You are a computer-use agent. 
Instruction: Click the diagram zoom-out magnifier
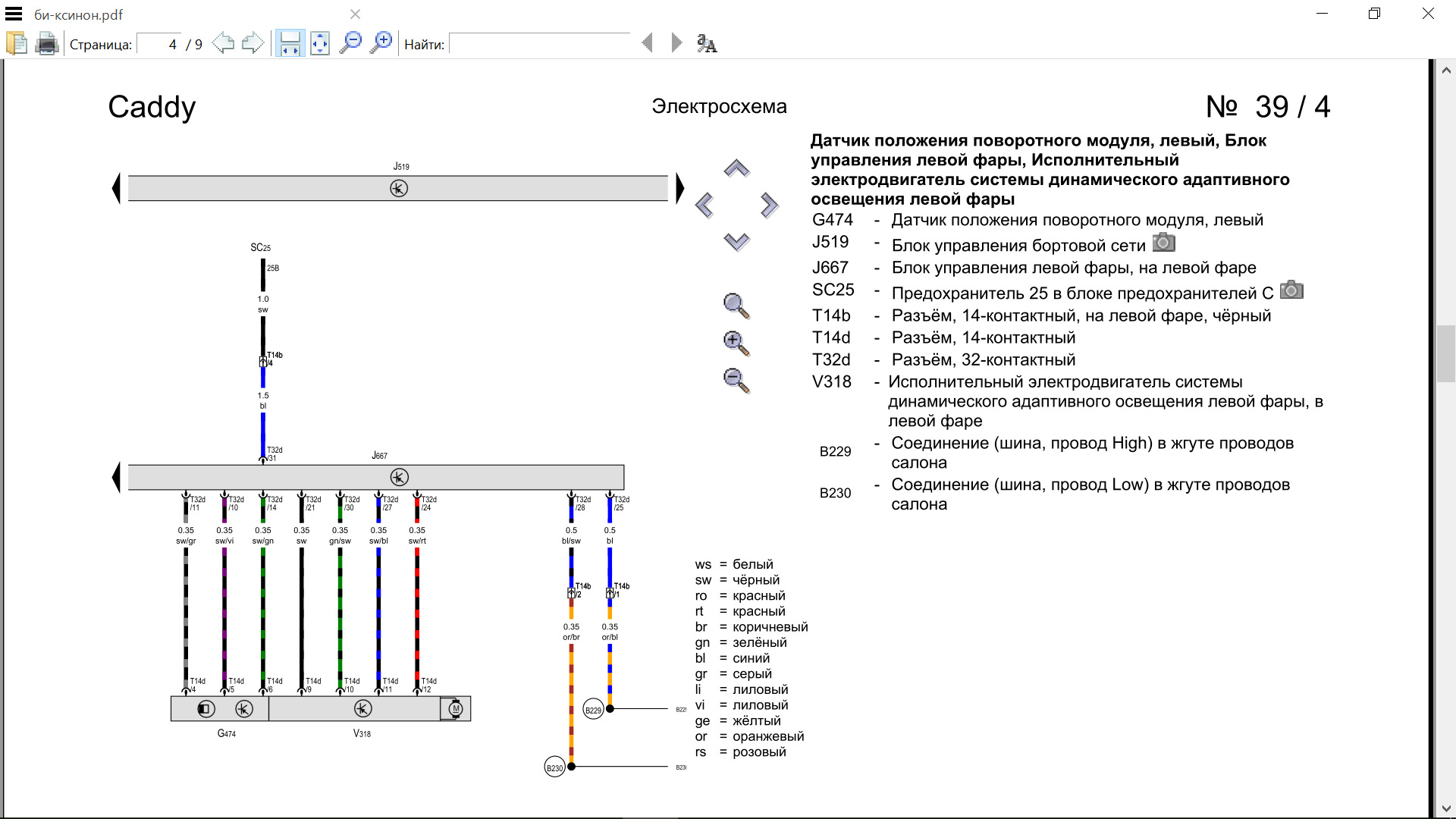click(736, 381)
